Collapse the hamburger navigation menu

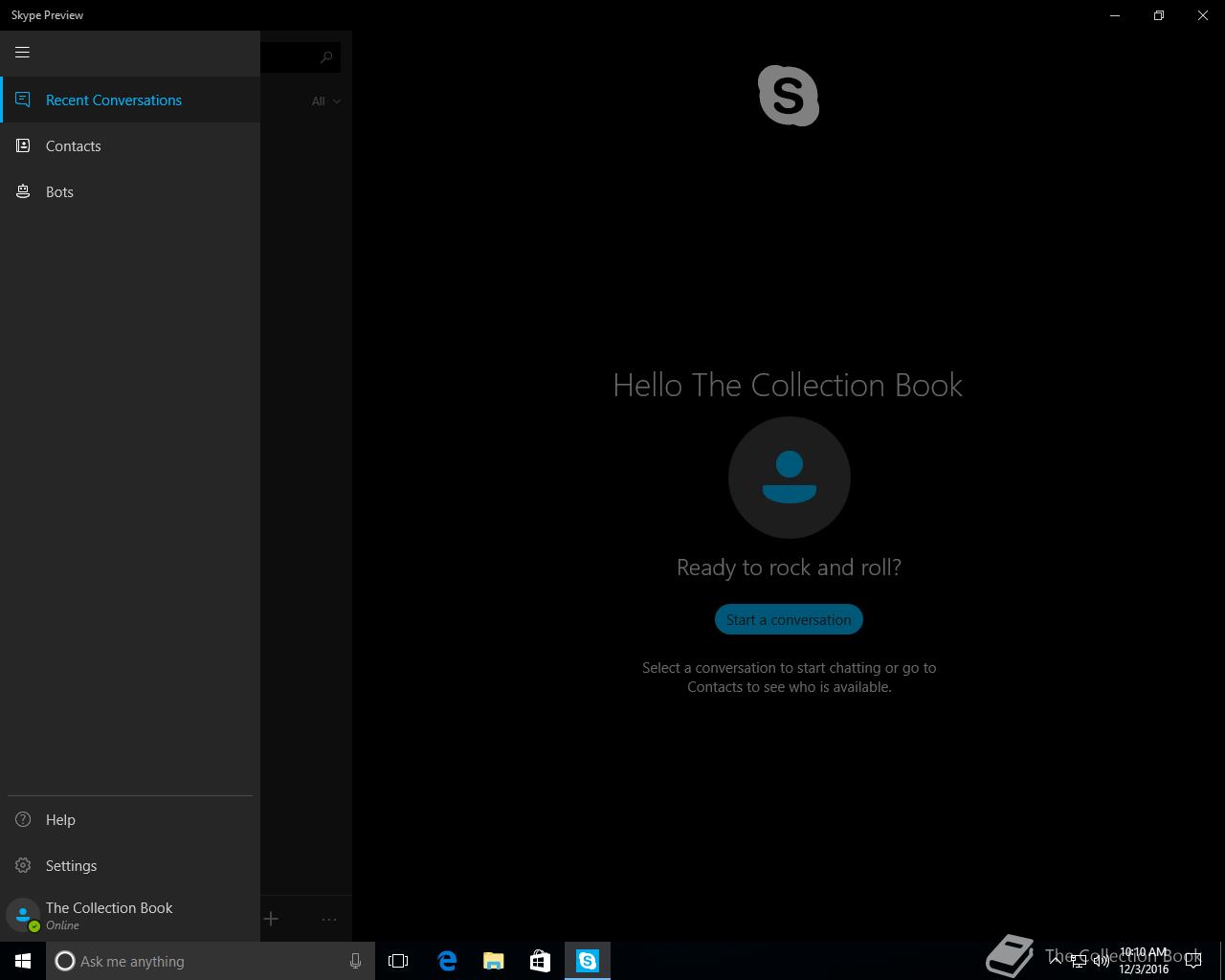(x=22, y=53)
